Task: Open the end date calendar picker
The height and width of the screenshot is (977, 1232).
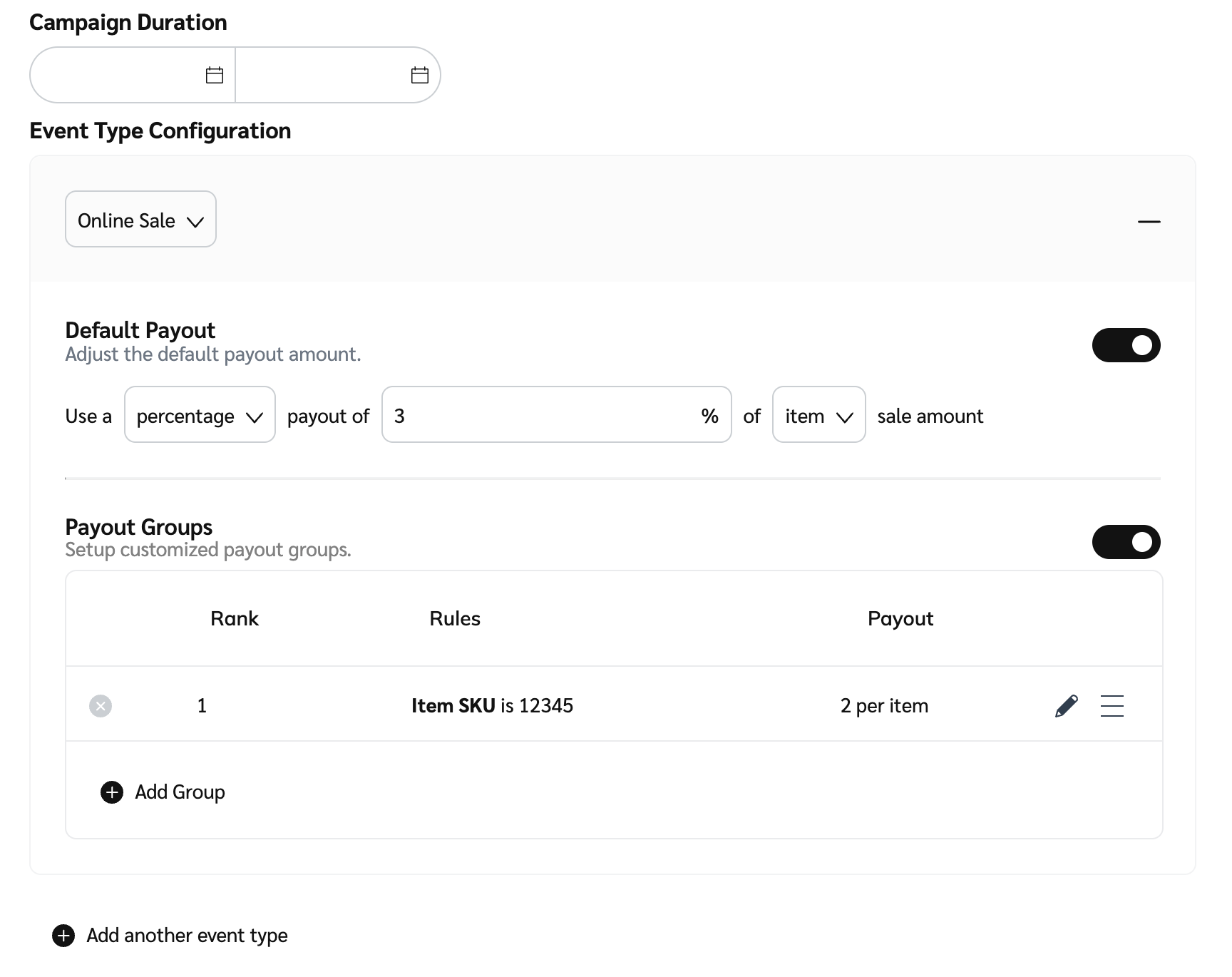Action: coord(420,75)
